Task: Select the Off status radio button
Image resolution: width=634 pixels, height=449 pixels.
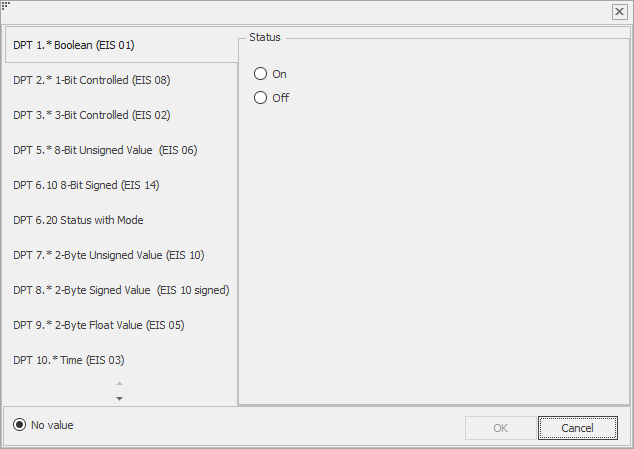Action: click(x=260, y=97)
